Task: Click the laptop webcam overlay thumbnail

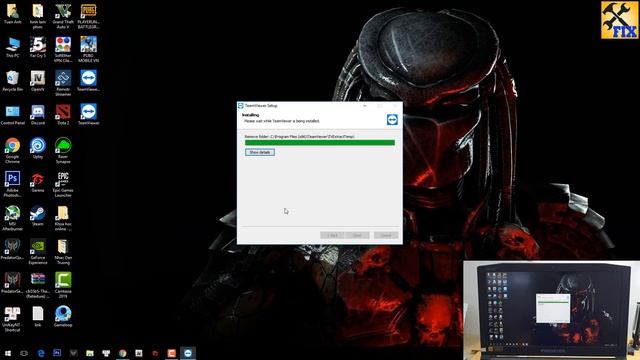Action: coord(551,311)
